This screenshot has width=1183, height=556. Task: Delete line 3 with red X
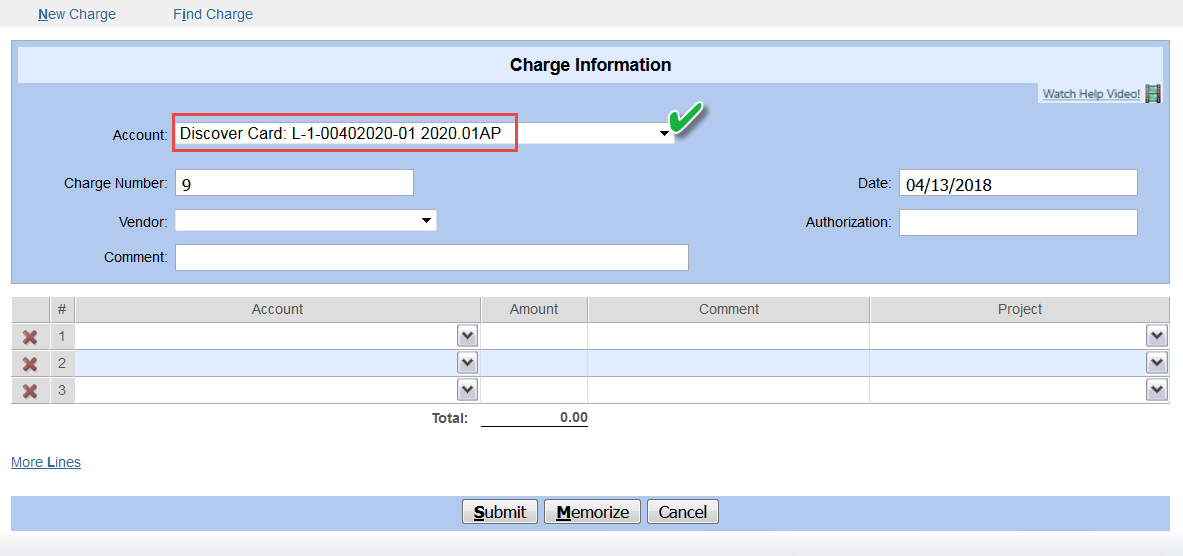pyautogui.click(x=30, y=391)
